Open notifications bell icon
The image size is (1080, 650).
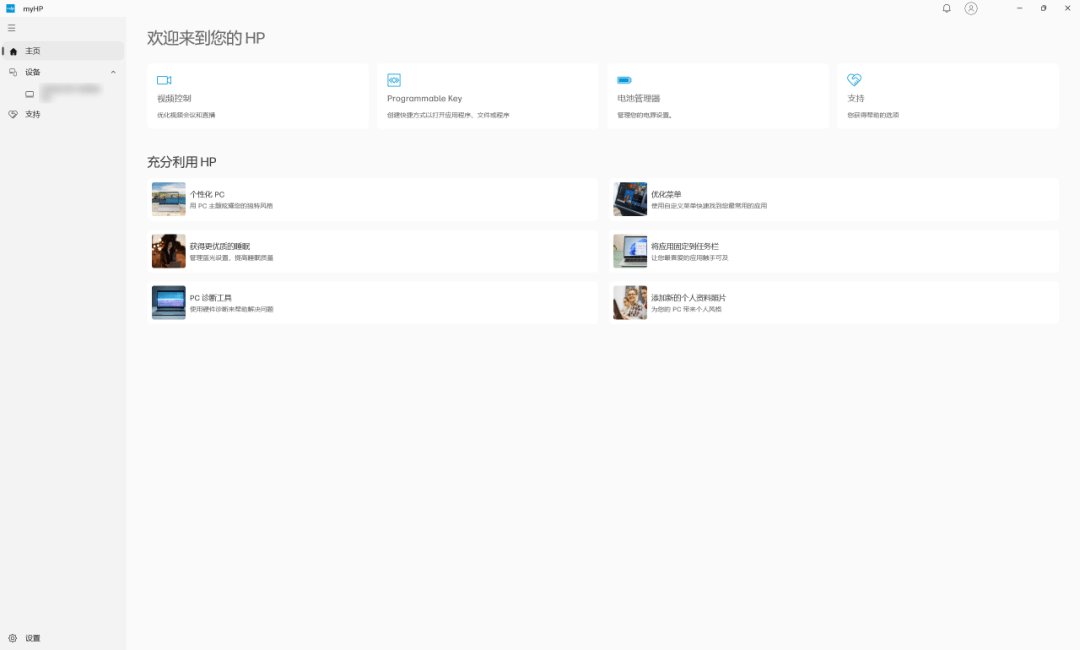[947, 8]
